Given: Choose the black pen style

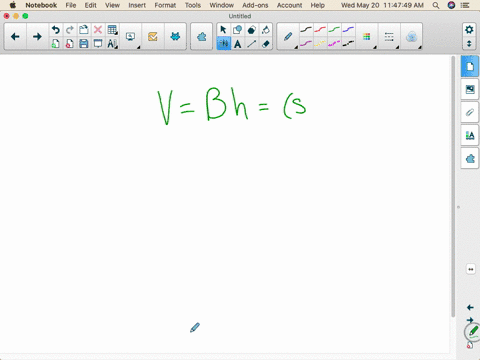Looking at the screenshot, I should click(x=306, y=30).
